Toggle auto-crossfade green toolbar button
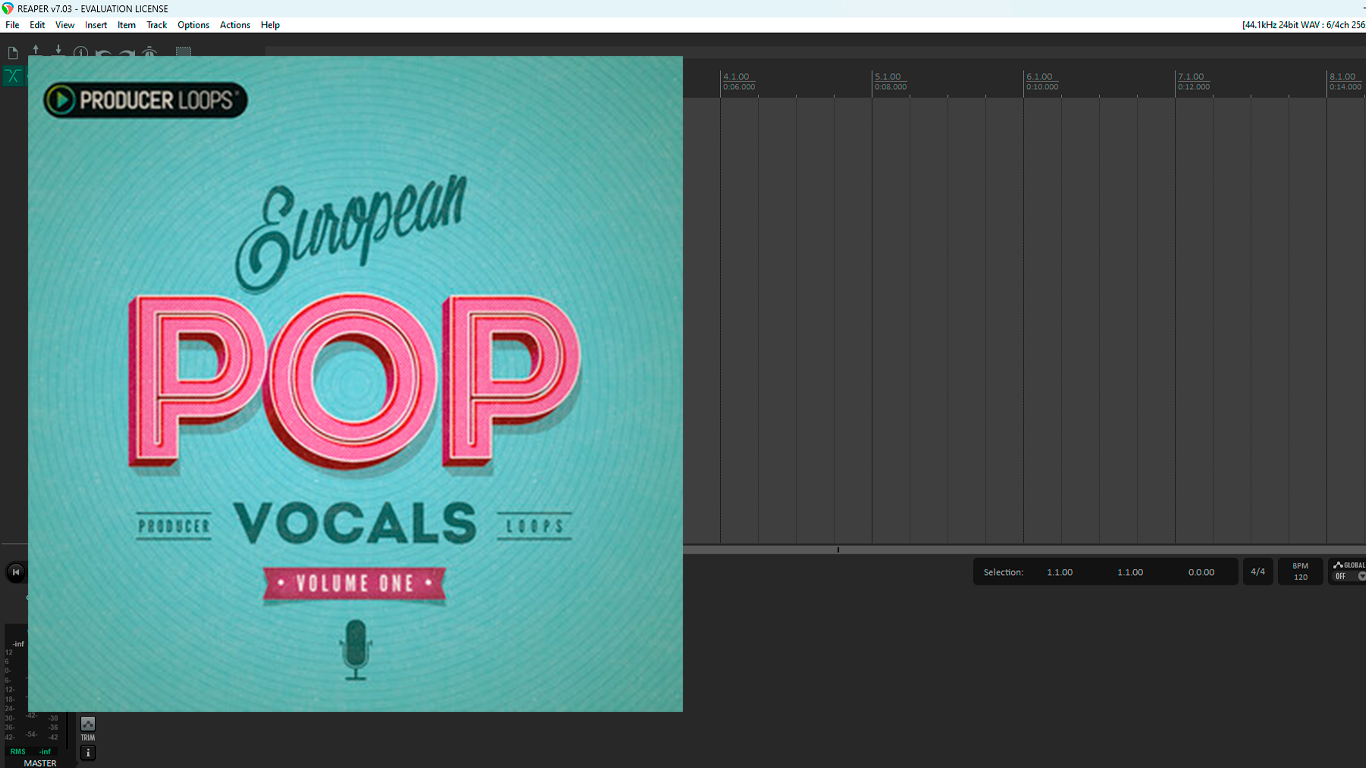Screen dimensions: 1366x768 tap(13, 76)
